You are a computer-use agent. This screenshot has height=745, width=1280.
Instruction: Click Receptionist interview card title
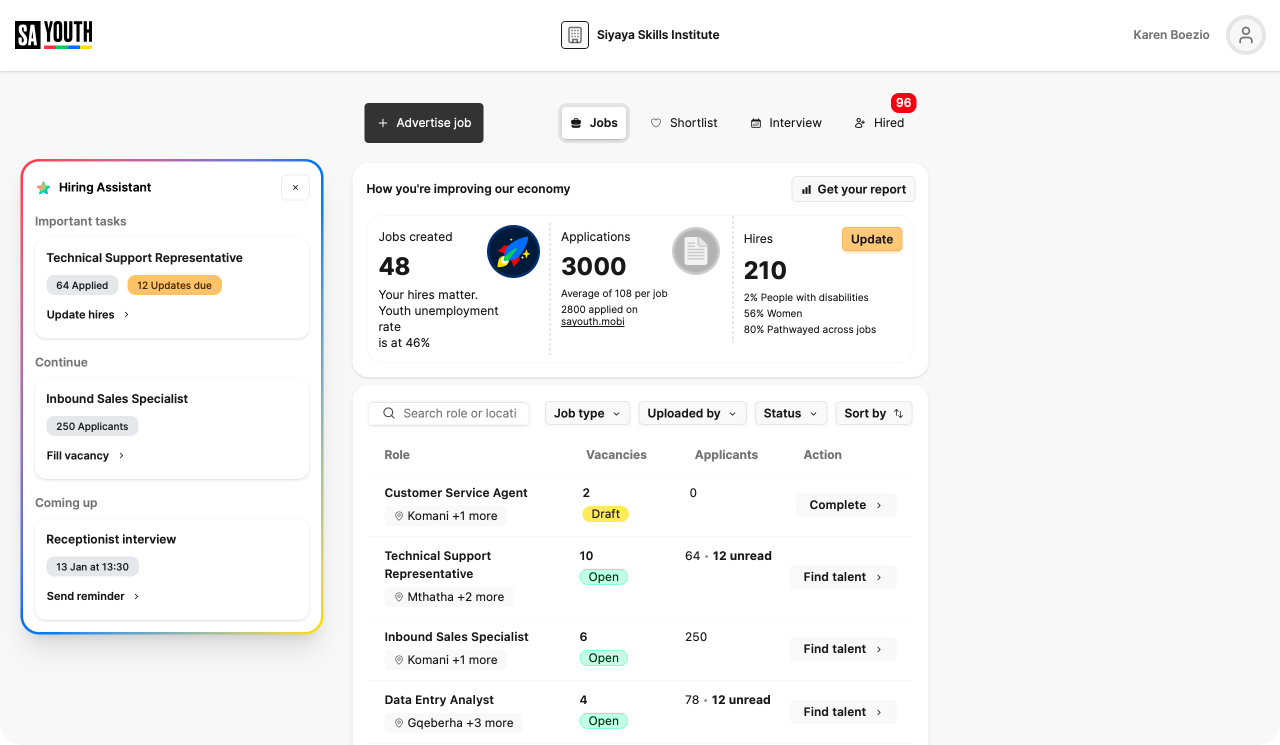tap(111, 539)
